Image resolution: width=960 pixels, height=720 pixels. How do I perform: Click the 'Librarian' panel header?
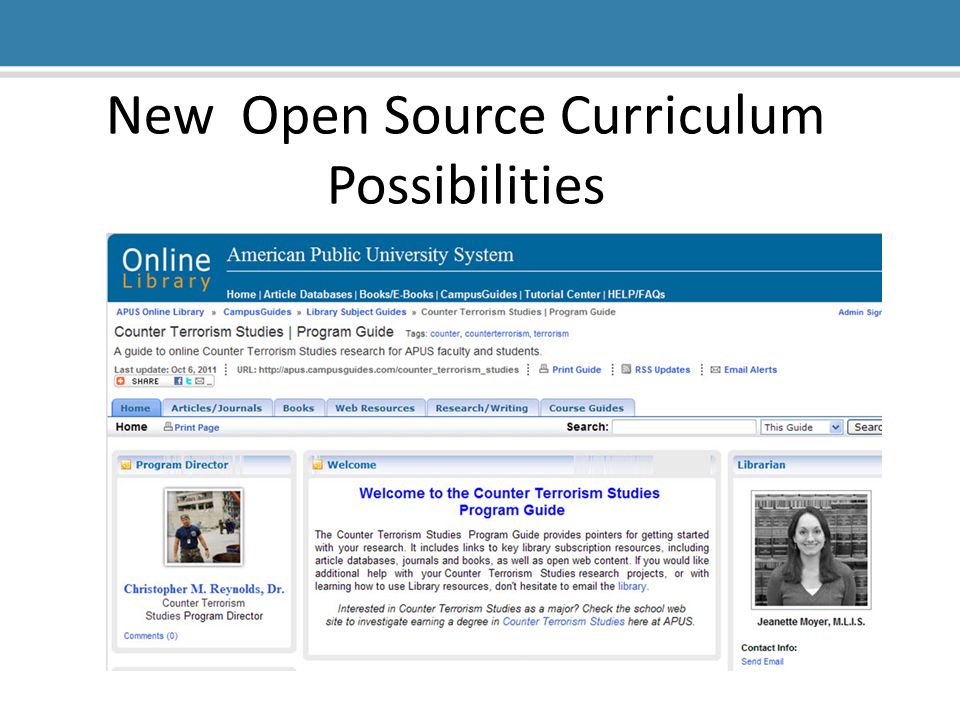[761, 465]
